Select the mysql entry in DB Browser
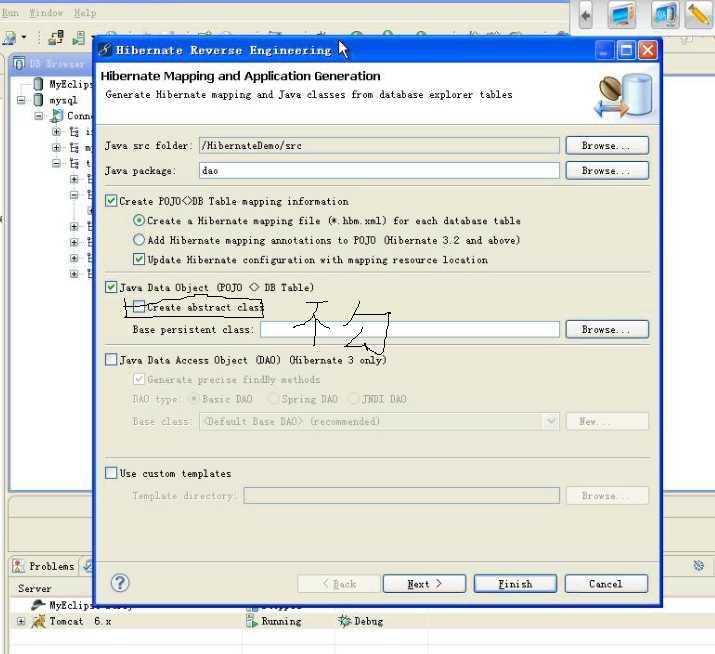 (x=63, y=100)
